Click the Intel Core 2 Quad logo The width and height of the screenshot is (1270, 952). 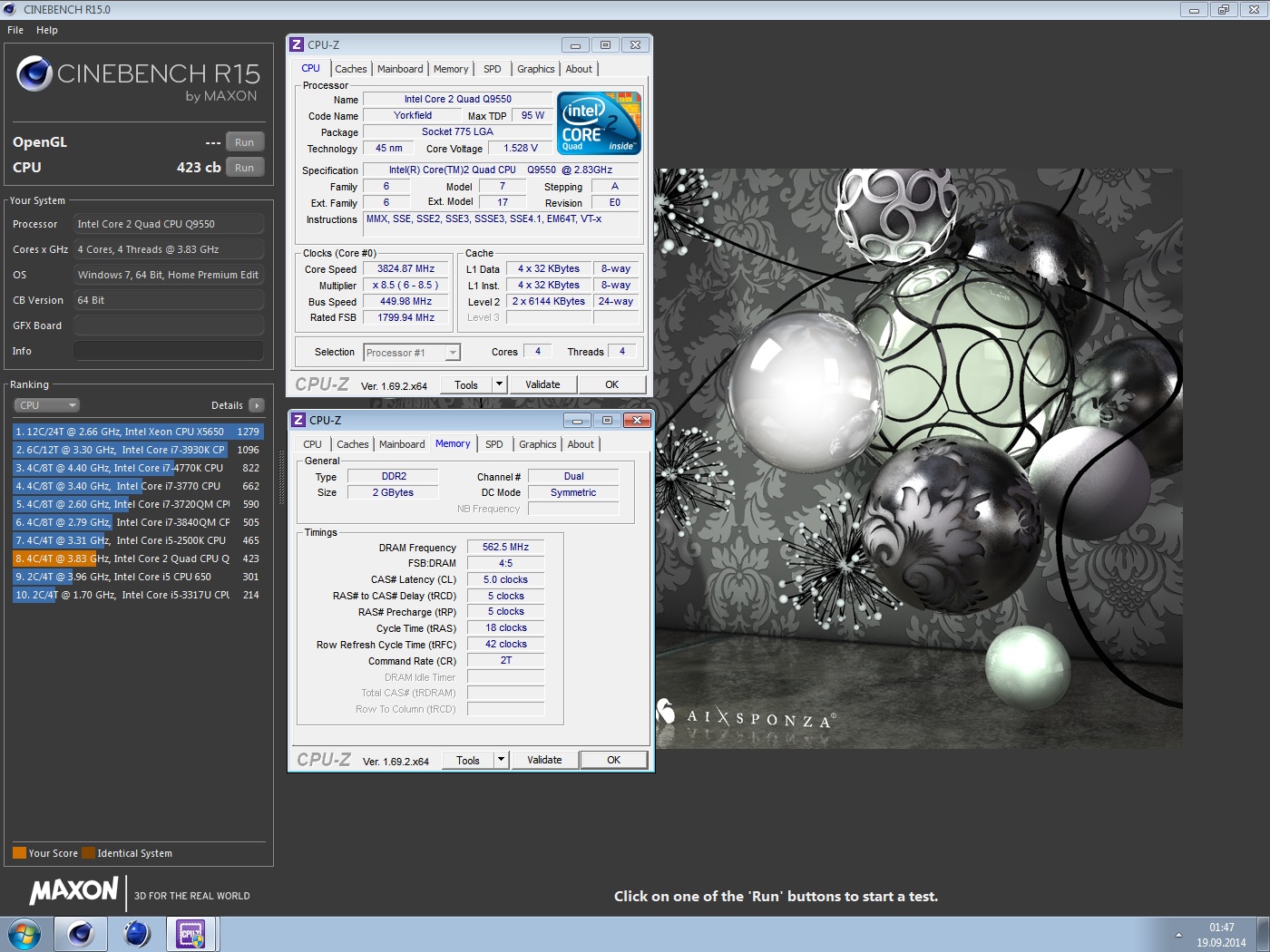click(x=599, y=123)
